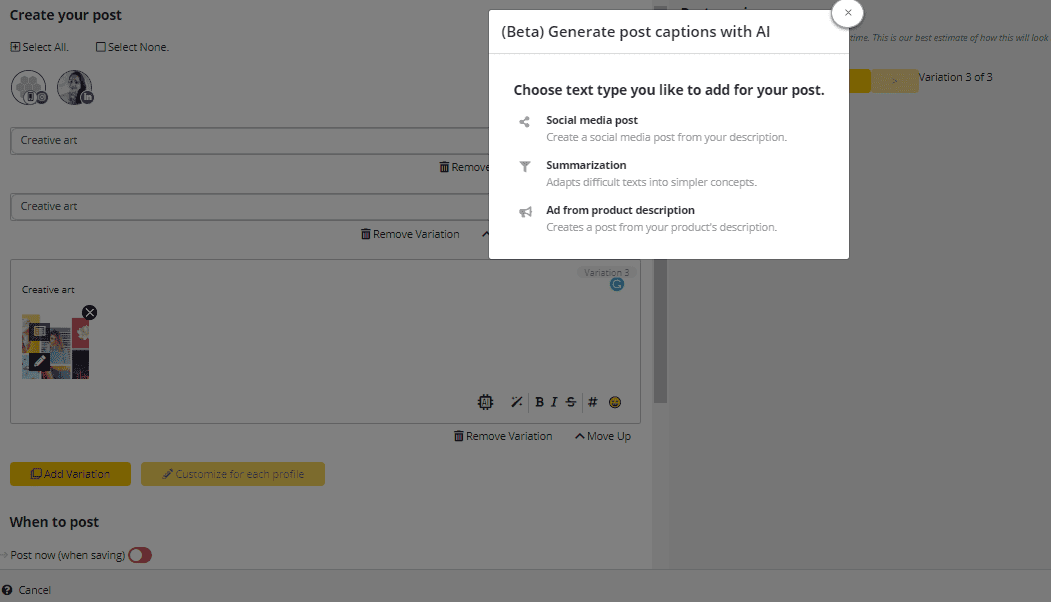The height and width of the screenshot is (602, 1051).
Task: Apply strikethrough formatting to the caption
Action: [x=570, y=402]
